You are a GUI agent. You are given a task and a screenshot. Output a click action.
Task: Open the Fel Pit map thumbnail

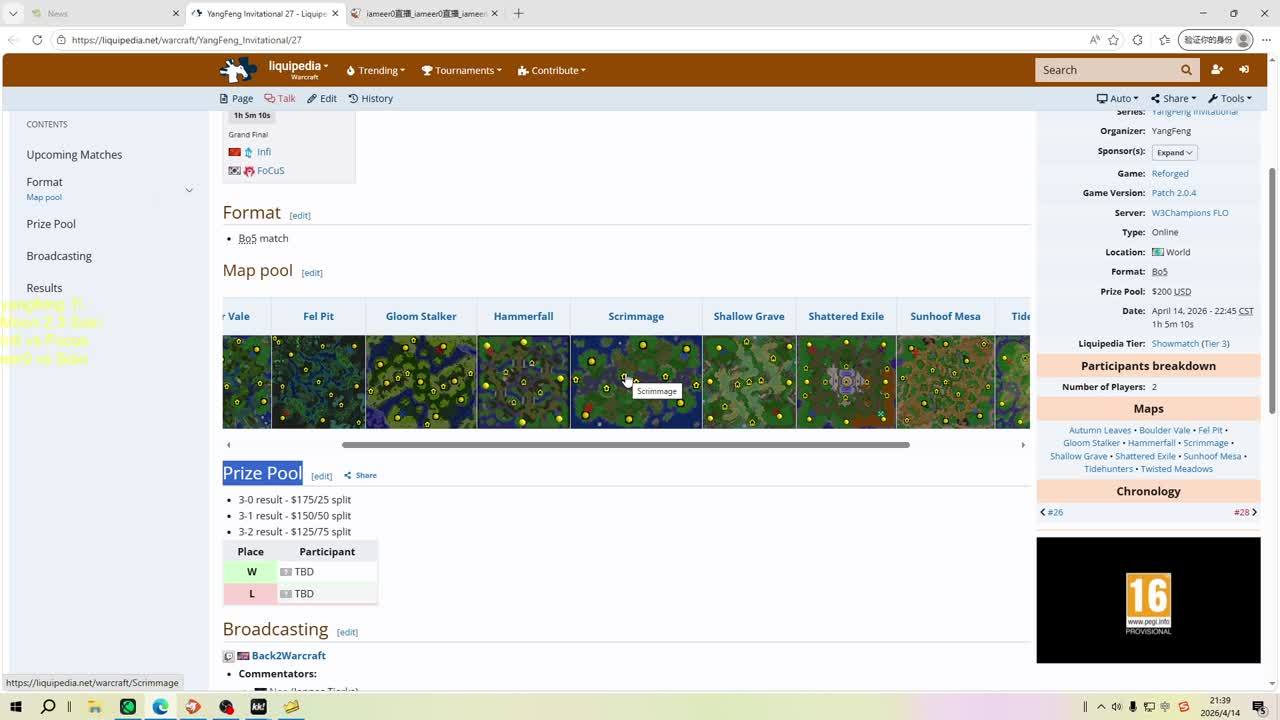coord(318,382)
